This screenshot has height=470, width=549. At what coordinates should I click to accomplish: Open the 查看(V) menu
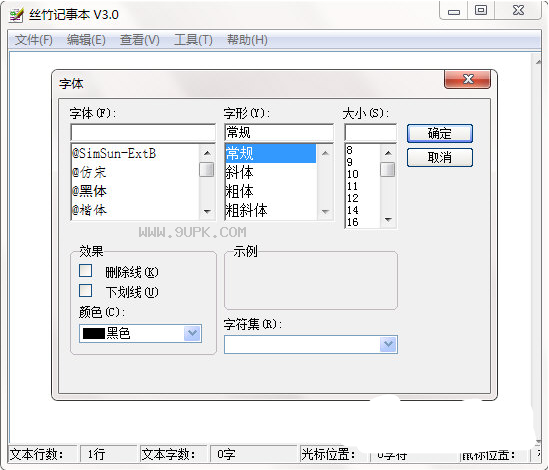pyautogui.click(x=139, y=40)
